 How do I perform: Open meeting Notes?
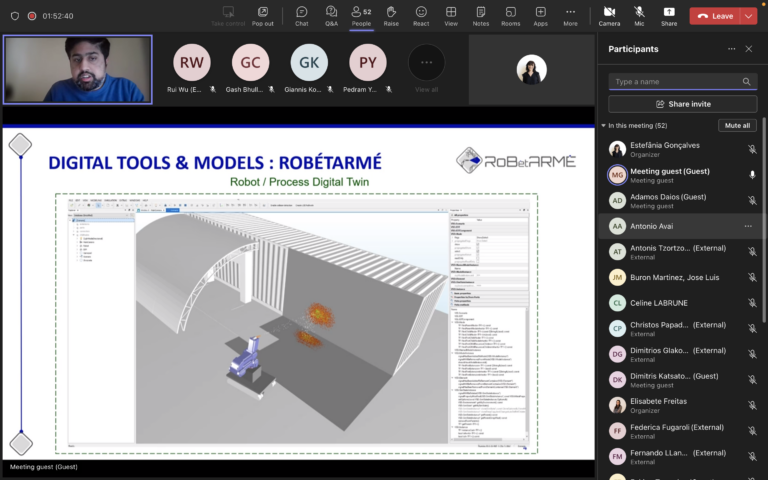481,16
